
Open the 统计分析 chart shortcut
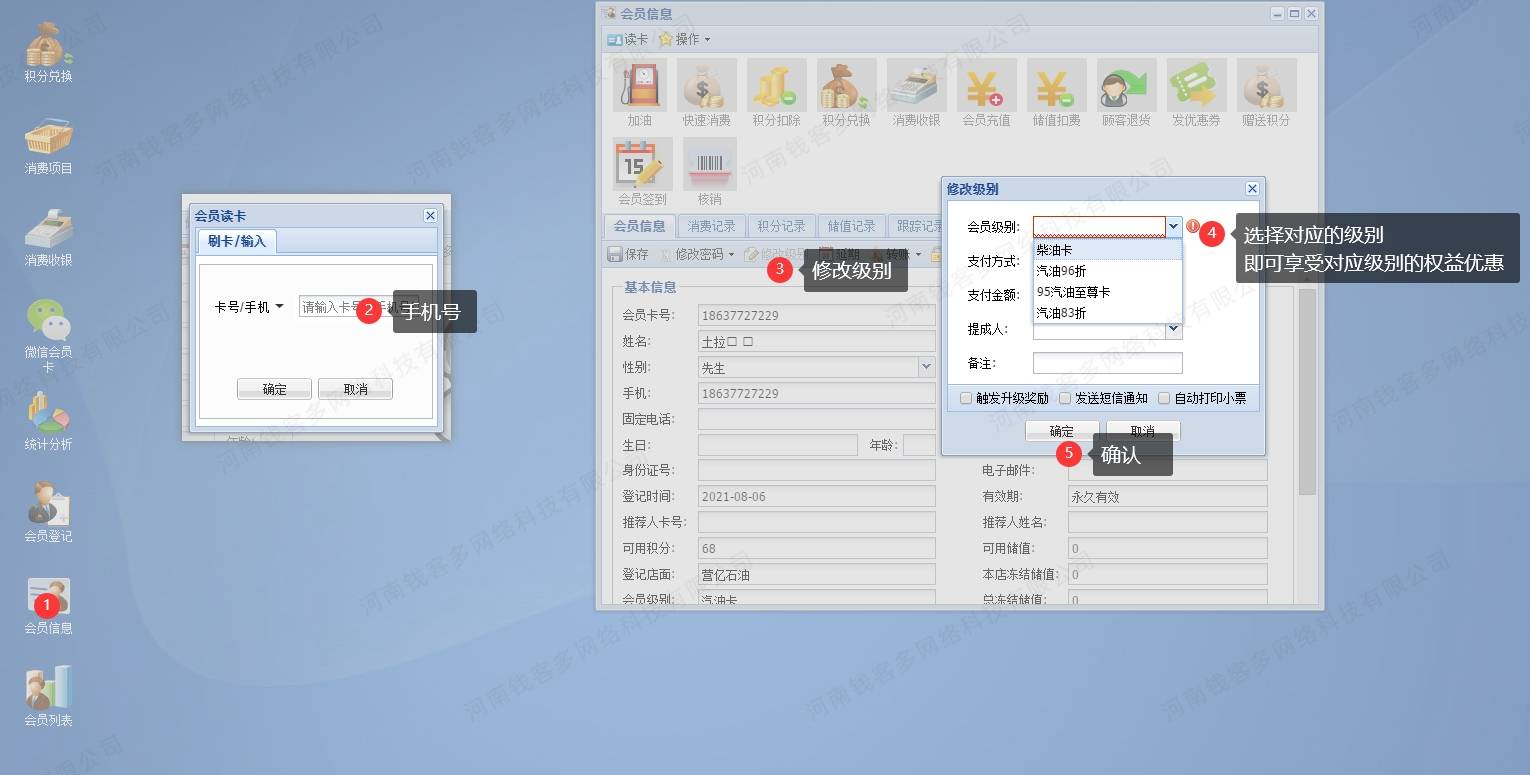tap(48, 421)
